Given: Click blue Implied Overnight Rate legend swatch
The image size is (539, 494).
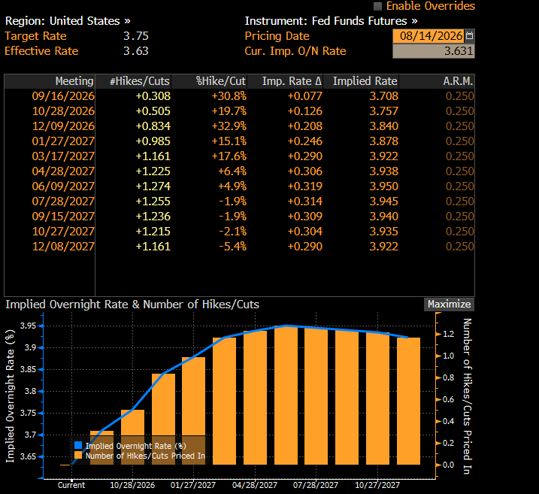Looking at the screenshot, I should (78, 446).
